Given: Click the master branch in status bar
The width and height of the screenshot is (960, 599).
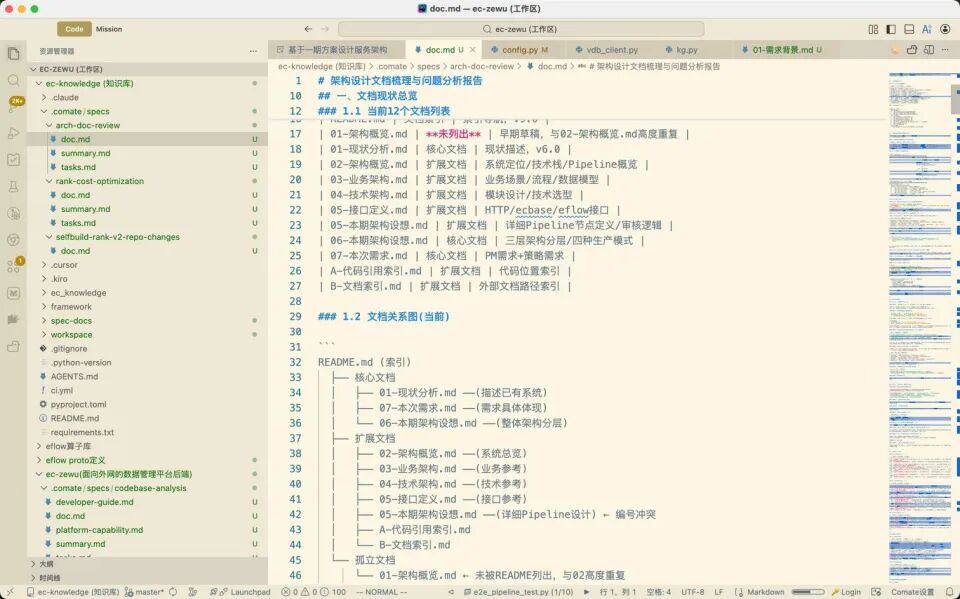Looking at the screenshot, I should point(144,592).
